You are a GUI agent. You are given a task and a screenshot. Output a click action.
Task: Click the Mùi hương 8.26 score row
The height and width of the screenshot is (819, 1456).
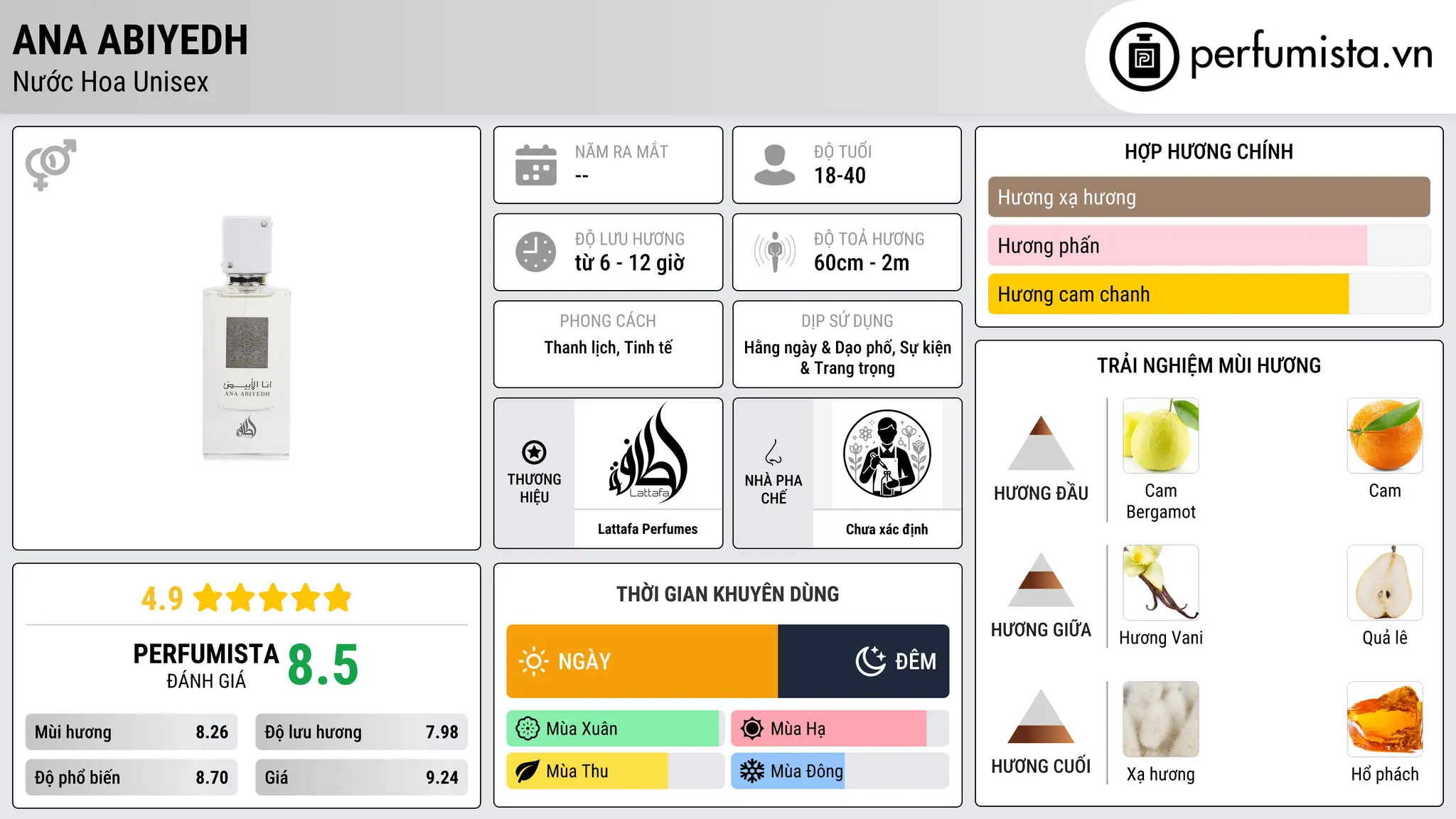pos(132,732)
